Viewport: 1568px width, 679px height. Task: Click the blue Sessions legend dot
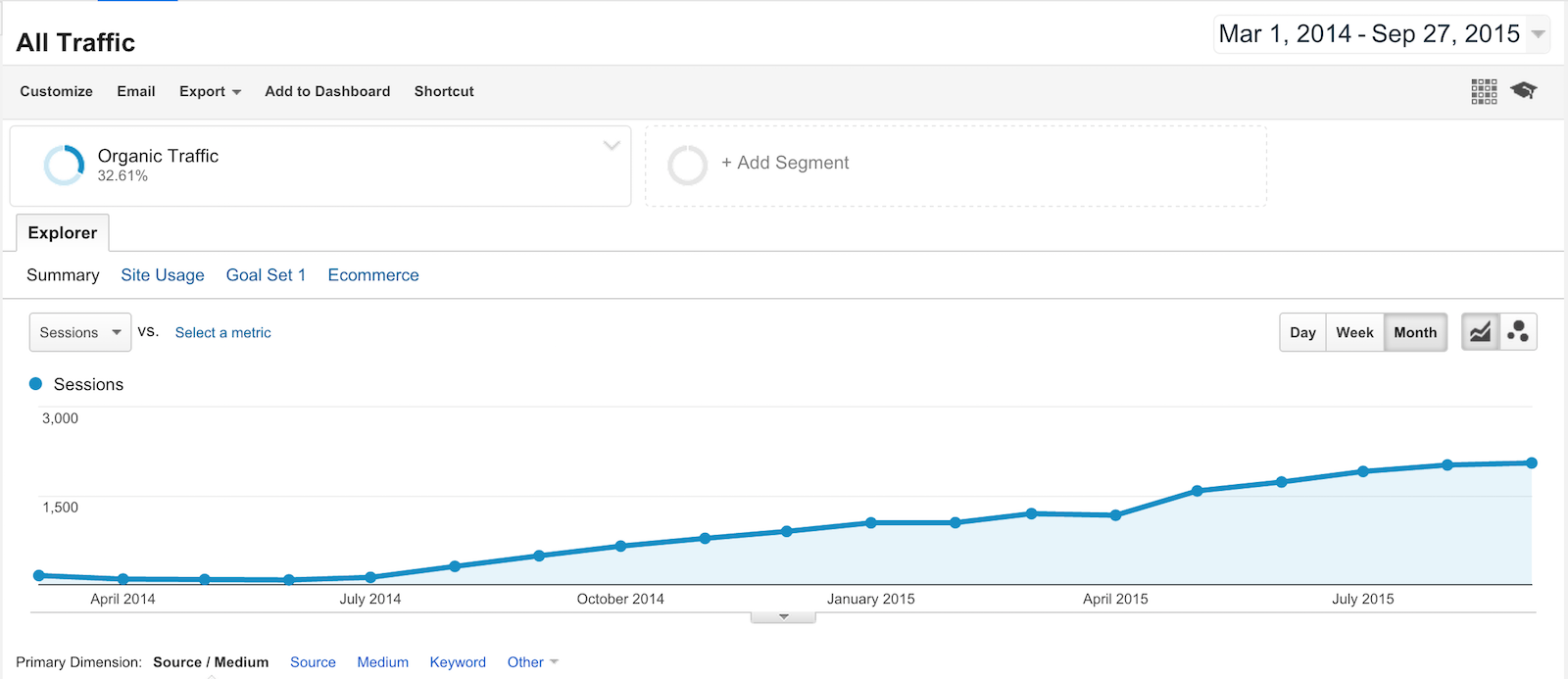36,384
